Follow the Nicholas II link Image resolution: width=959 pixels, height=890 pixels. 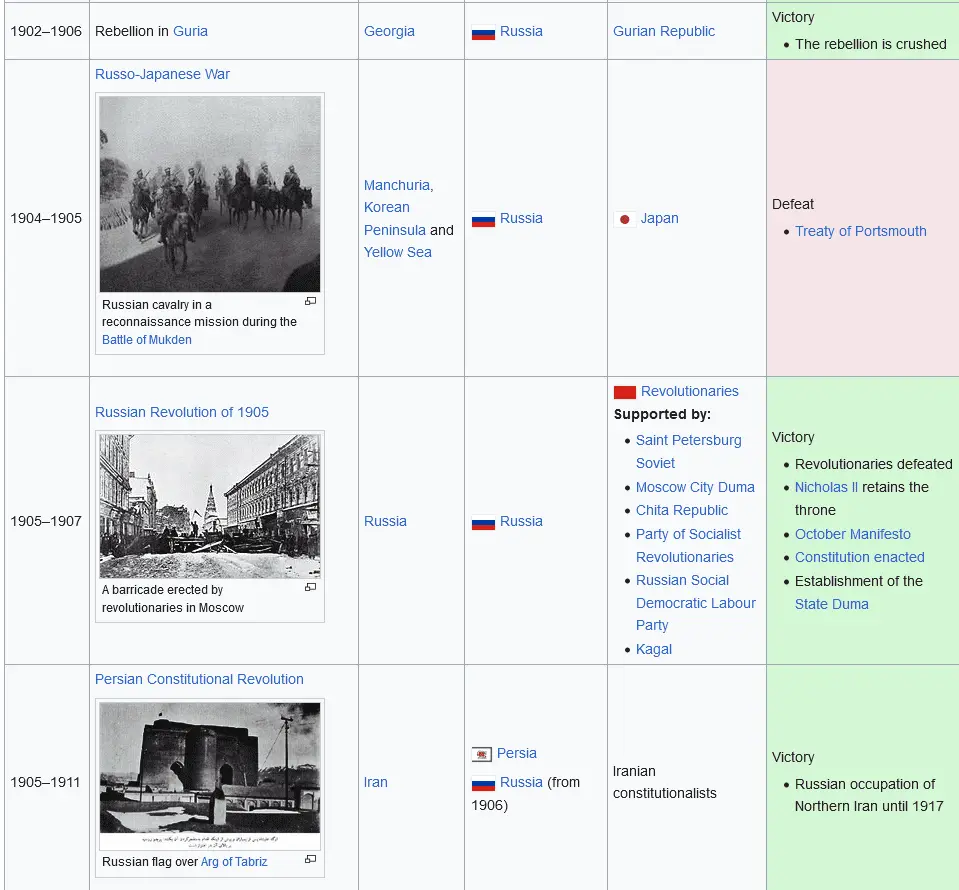(x=826, y=487)
